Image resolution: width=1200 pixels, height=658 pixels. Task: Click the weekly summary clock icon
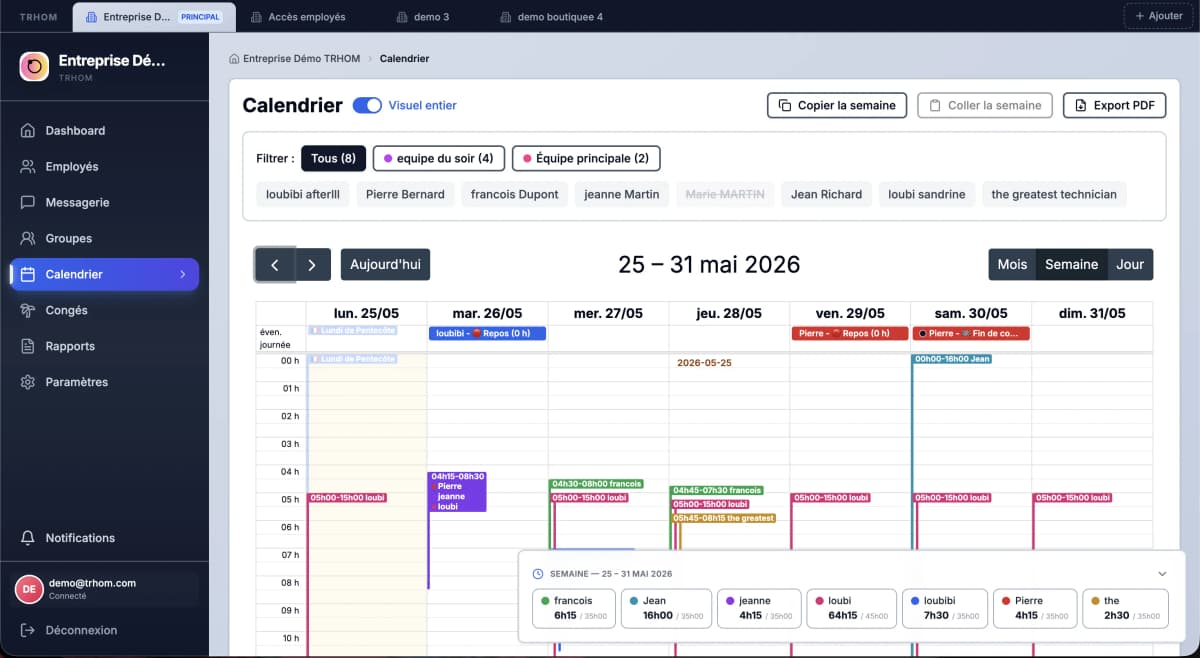(538, 574)
